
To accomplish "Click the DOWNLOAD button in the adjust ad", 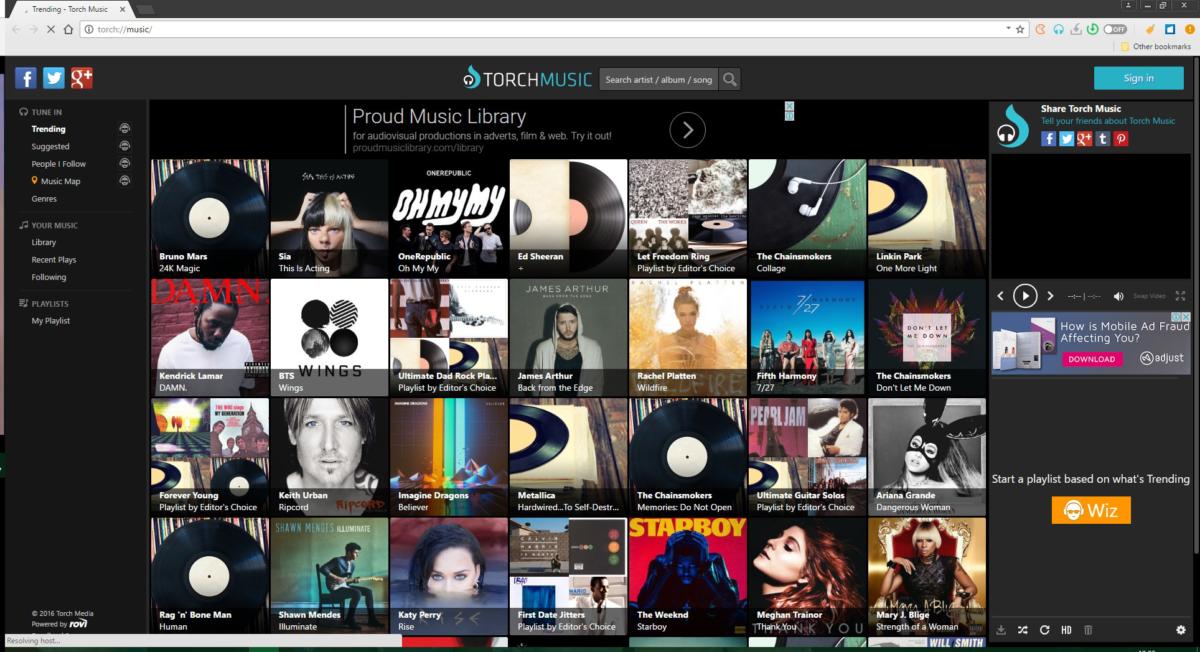I will pyautogui.click(x=1091, y=359).
